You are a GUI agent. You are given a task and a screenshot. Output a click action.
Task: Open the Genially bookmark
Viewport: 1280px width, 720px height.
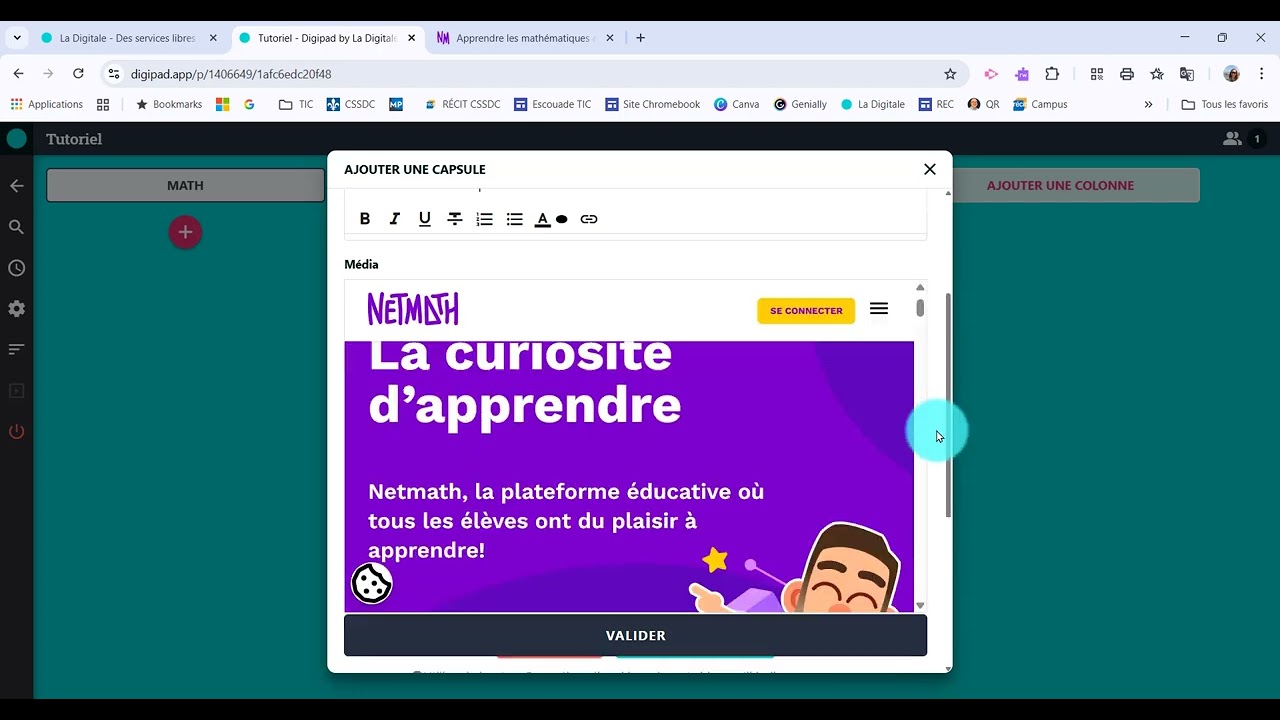tap(800, 104)
